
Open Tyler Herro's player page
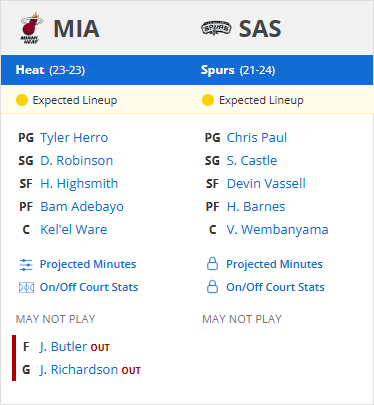coord(74,138)
